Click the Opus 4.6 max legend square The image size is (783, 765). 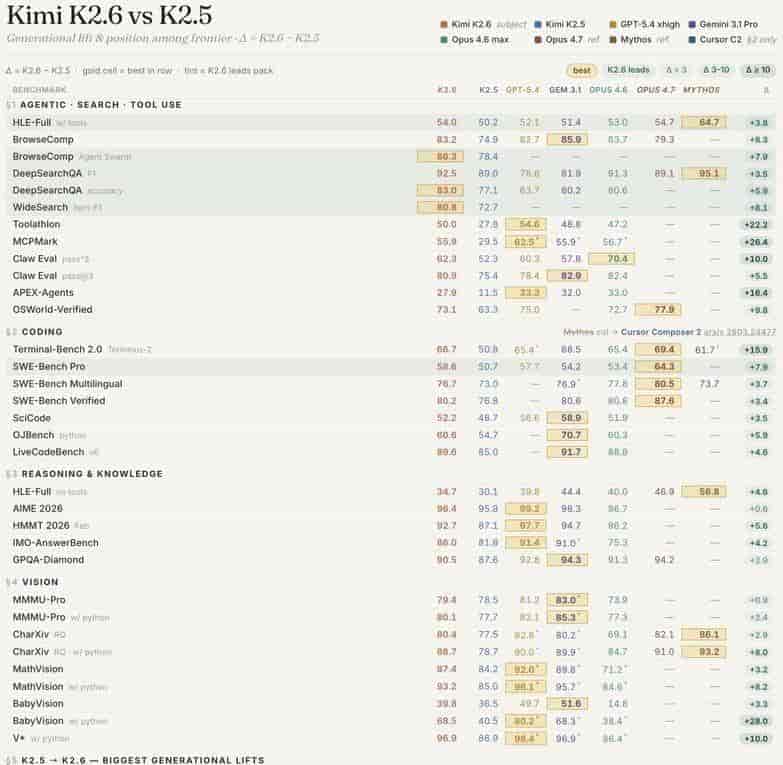coord(444,39)
